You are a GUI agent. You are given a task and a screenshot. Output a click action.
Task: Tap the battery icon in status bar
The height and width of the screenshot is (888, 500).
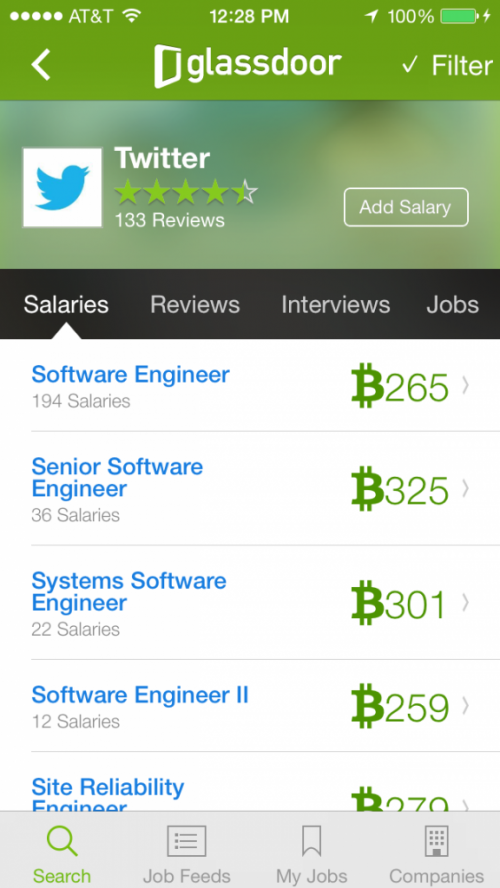[459, 16]
